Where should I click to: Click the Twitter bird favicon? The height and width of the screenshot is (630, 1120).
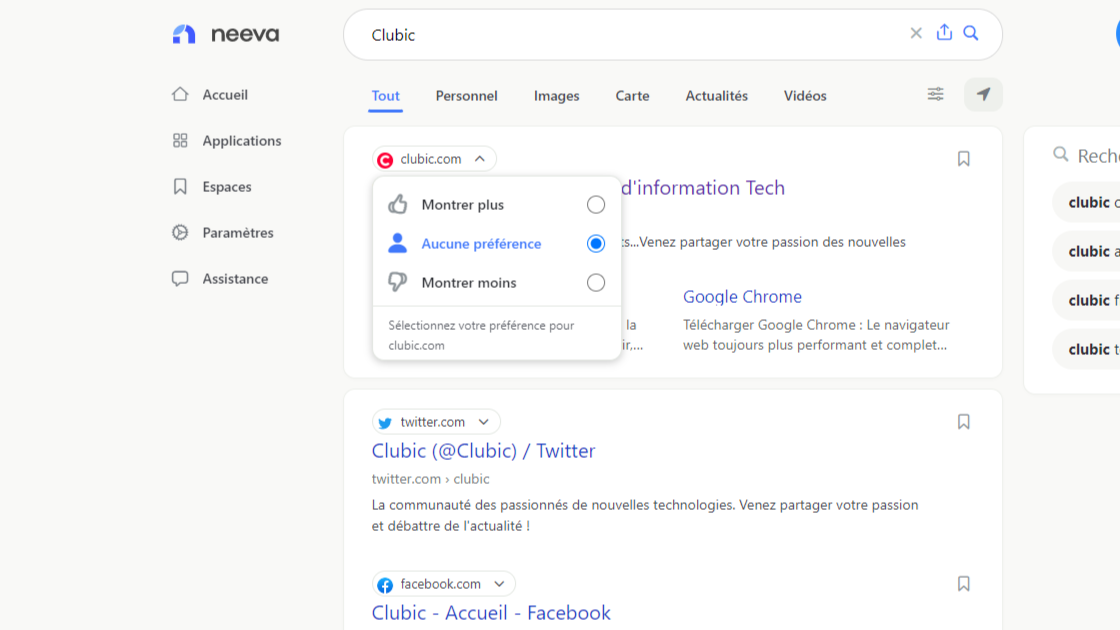(x=385, y=423)
